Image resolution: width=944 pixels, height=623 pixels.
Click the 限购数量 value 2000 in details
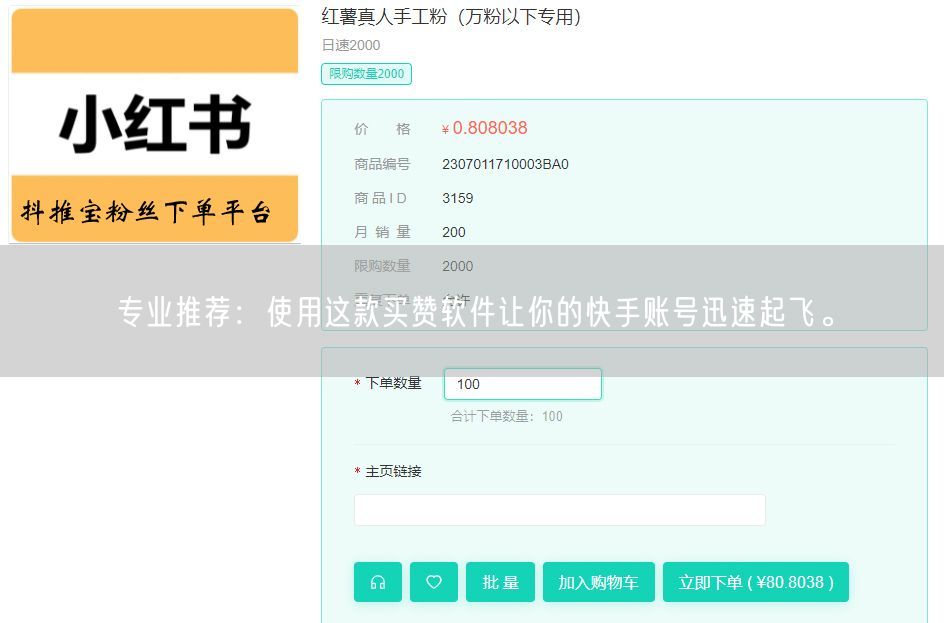[x=457, y=266]
